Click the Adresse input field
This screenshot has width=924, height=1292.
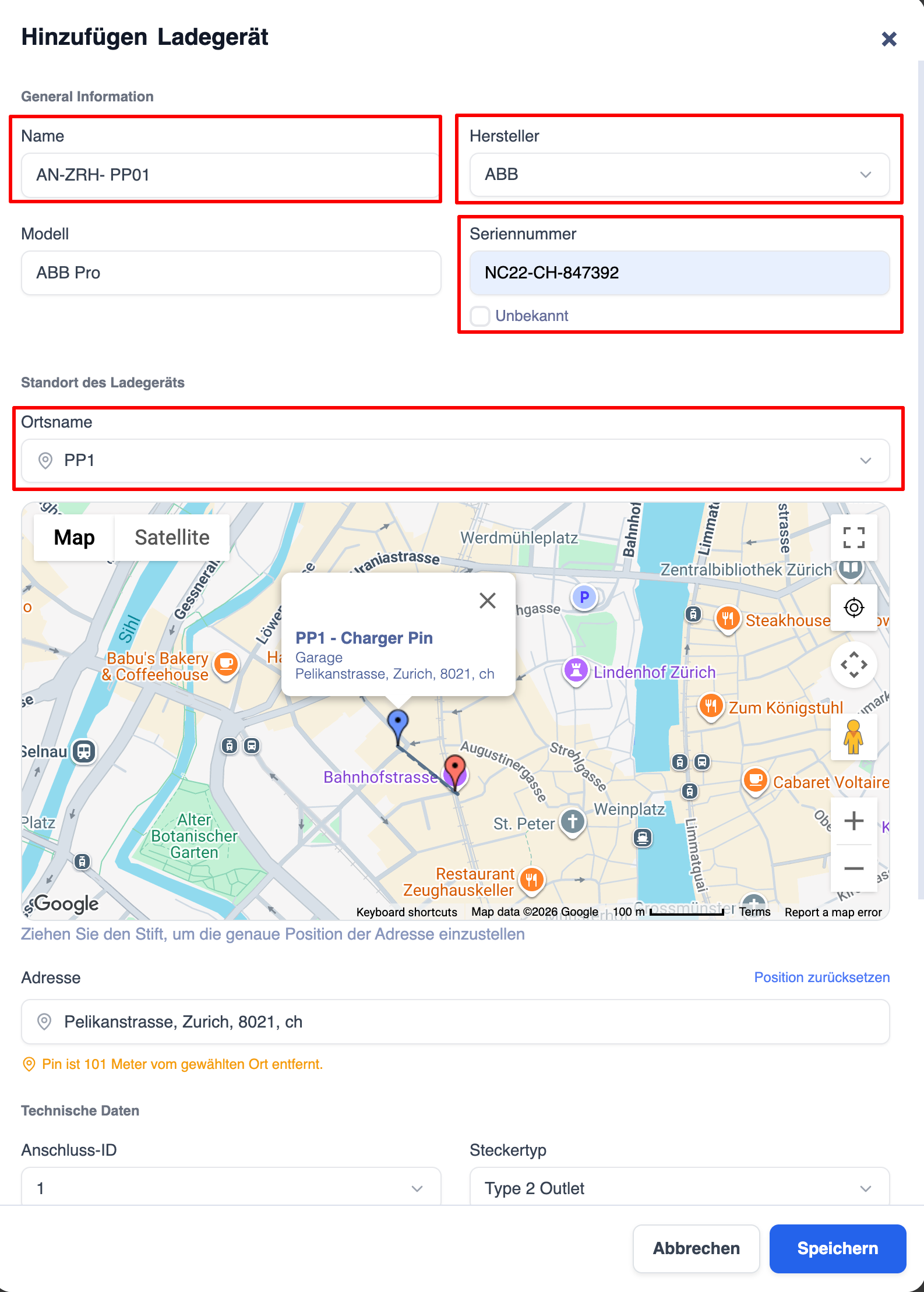455,1022
